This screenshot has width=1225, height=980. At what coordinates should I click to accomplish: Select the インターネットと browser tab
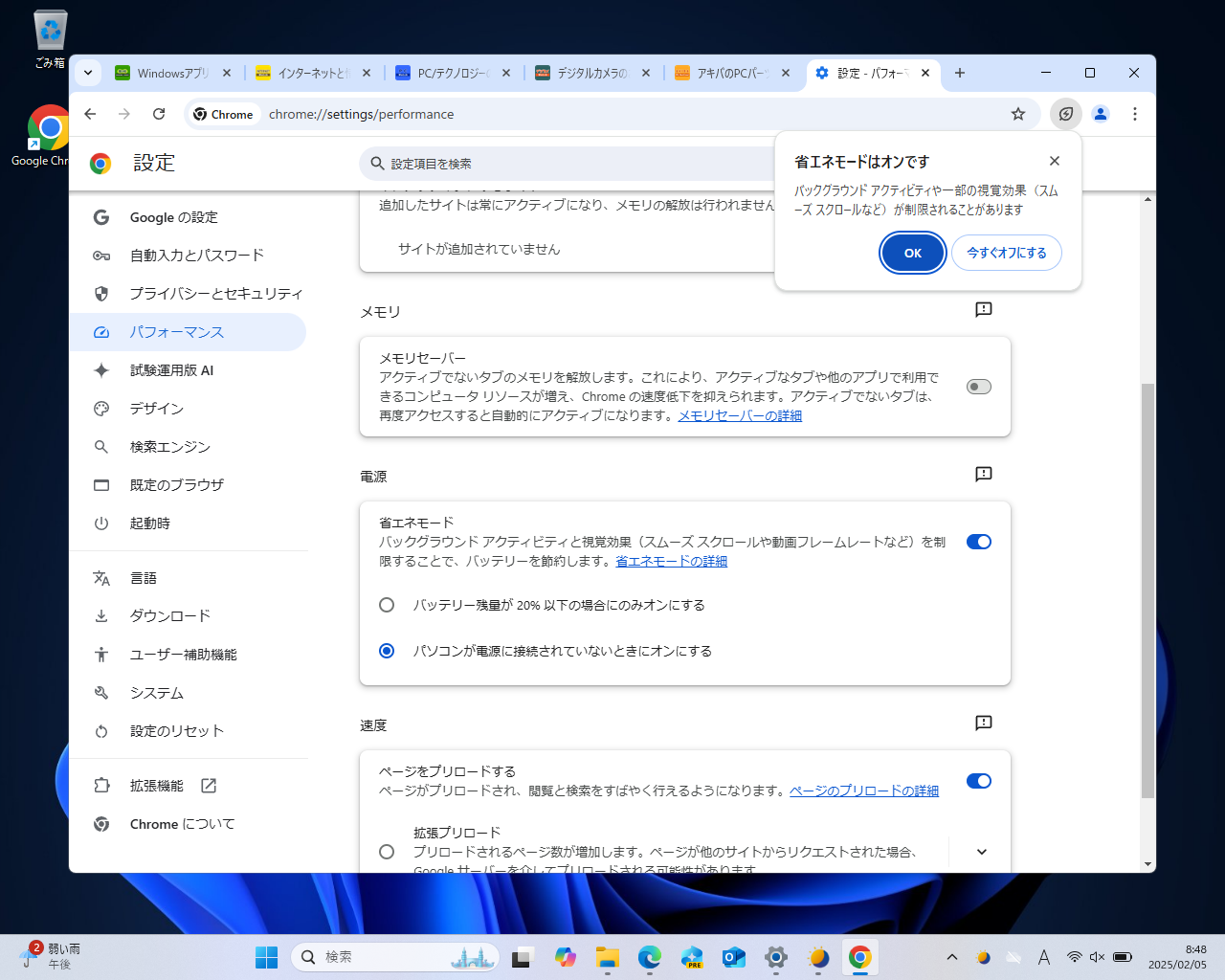[x=308, y=73]
